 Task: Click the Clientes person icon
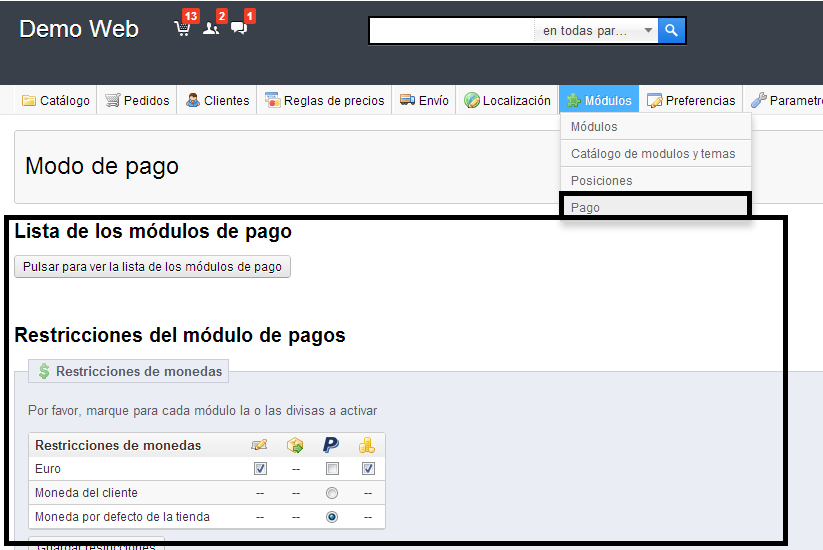click(193, 100)
